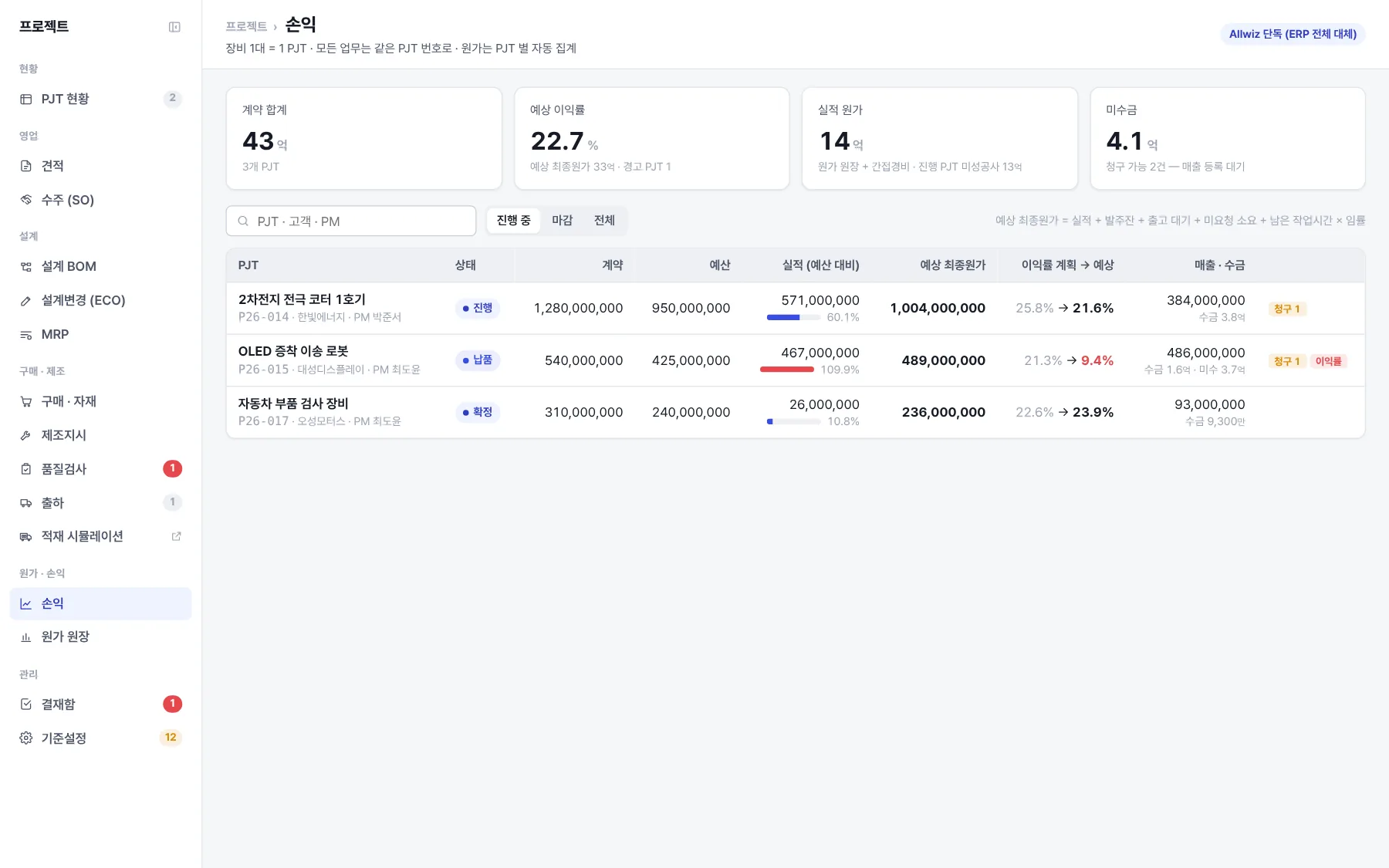1389x868 pixels.
Task: Open the 설계 BOM menu item
Action: 100,266
